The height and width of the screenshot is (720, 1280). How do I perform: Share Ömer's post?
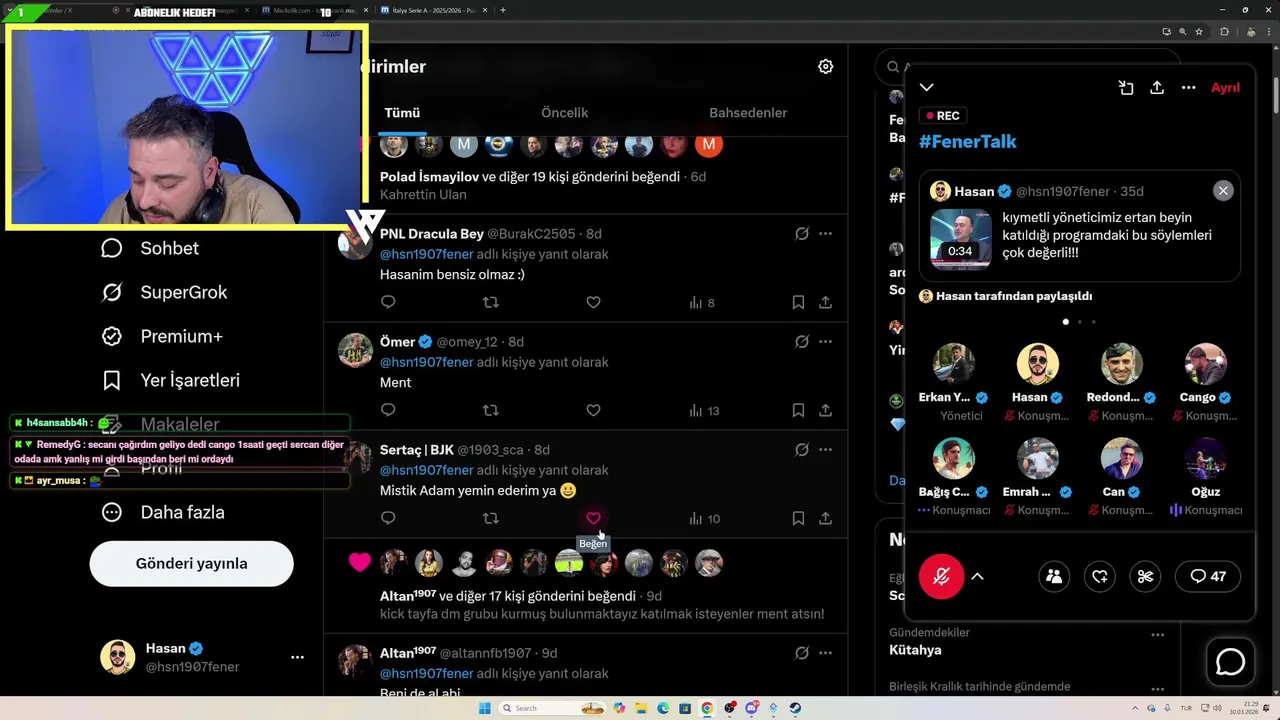click(x=826, y=410)
